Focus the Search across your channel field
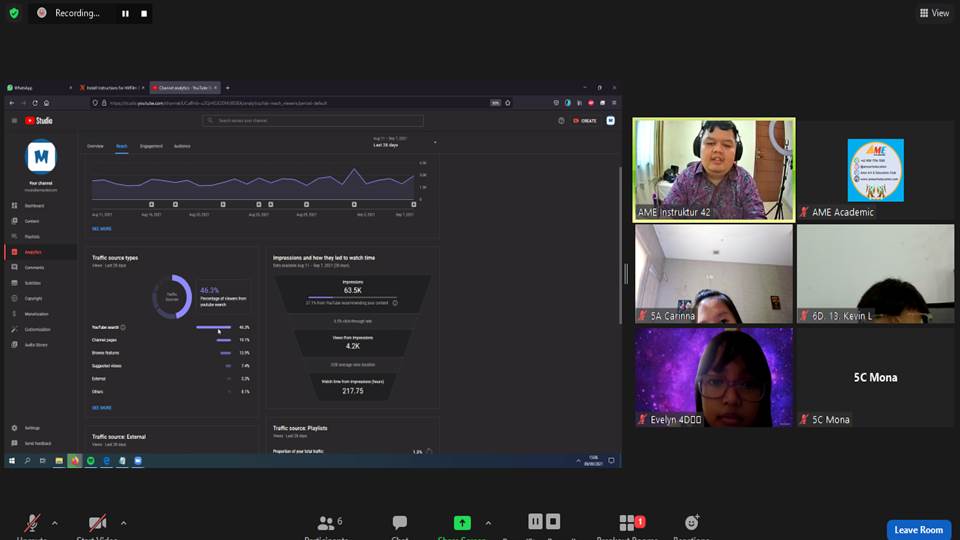Screen dimensions: 960x540 coord(313,121)
